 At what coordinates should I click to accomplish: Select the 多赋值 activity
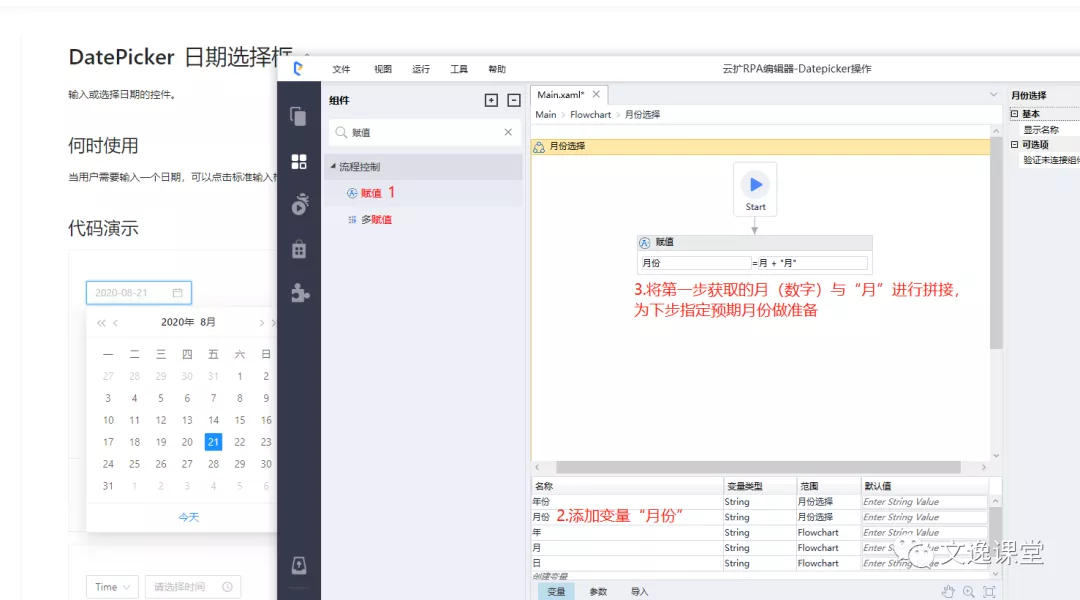point(375,219)
